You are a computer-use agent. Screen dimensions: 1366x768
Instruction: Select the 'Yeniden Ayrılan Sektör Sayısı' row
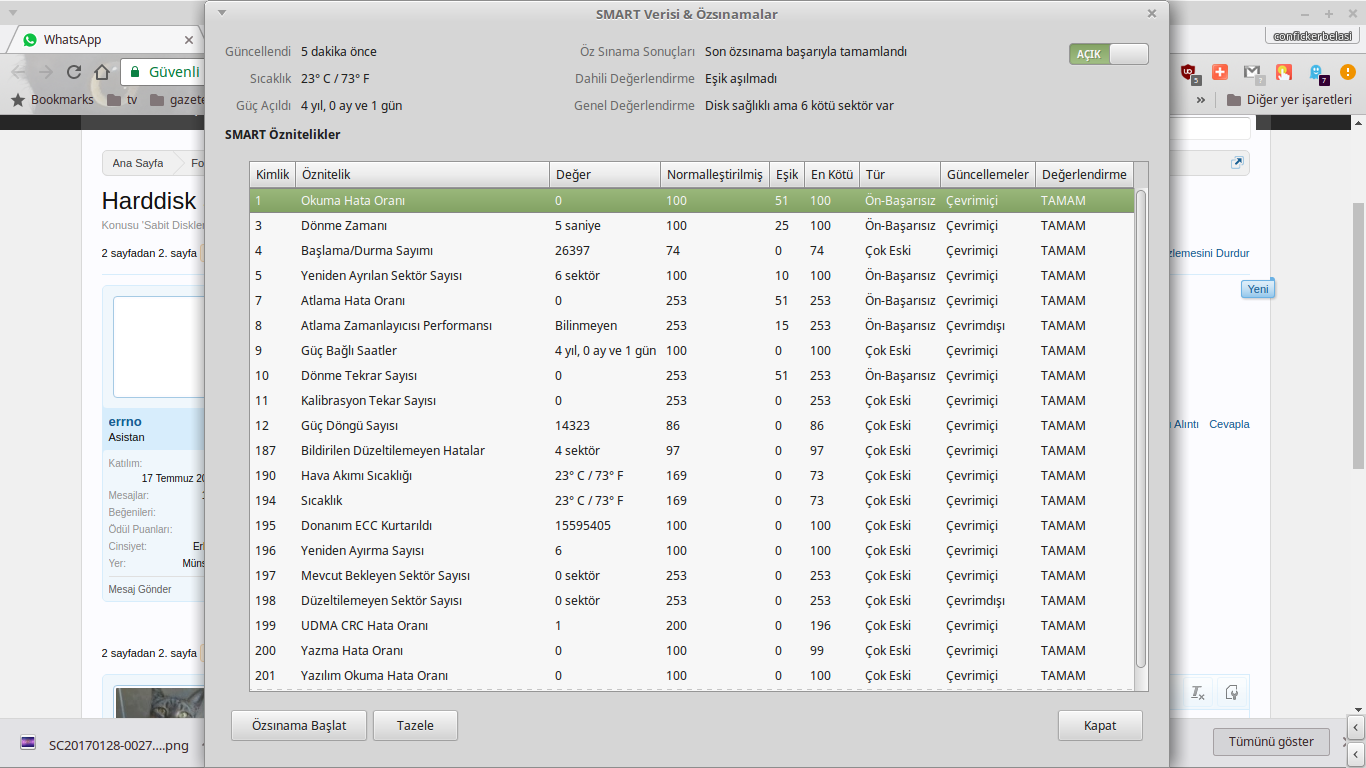click(381, 276)
